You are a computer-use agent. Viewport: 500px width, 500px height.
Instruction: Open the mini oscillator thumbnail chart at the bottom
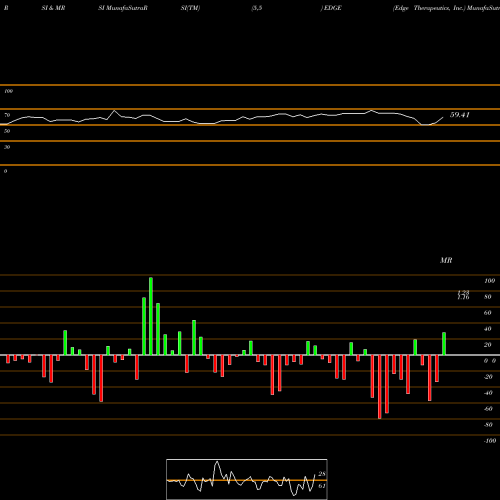point(247,479)
